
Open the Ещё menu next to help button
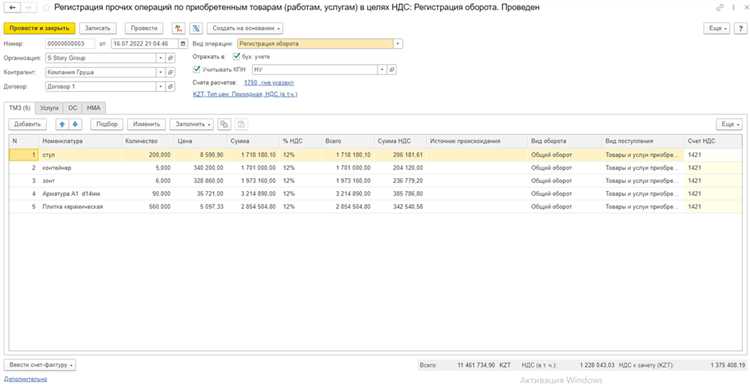[x=717, y=28]
